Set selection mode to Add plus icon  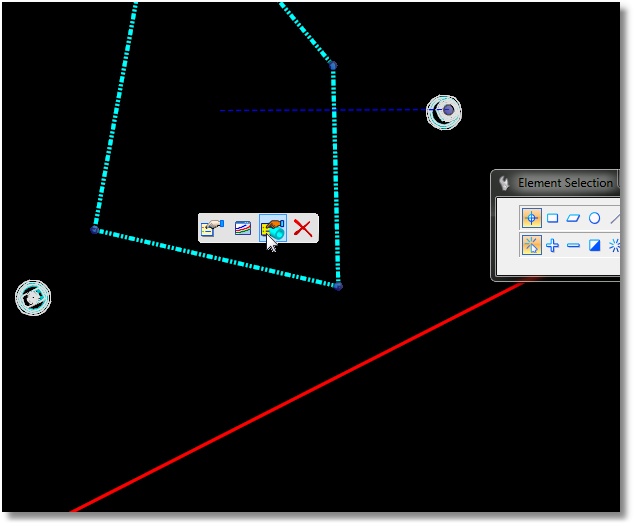pos(552,245)
